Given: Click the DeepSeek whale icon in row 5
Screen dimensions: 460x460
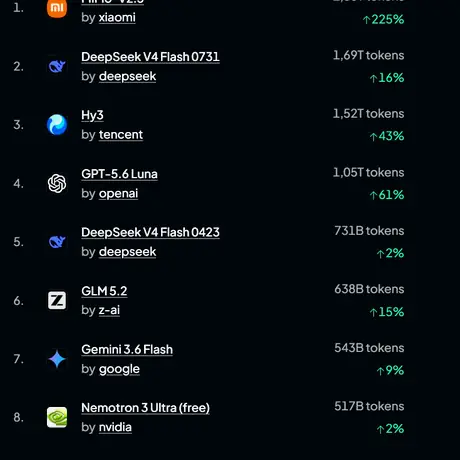Looking at the screenshot, I should [57, 242].
